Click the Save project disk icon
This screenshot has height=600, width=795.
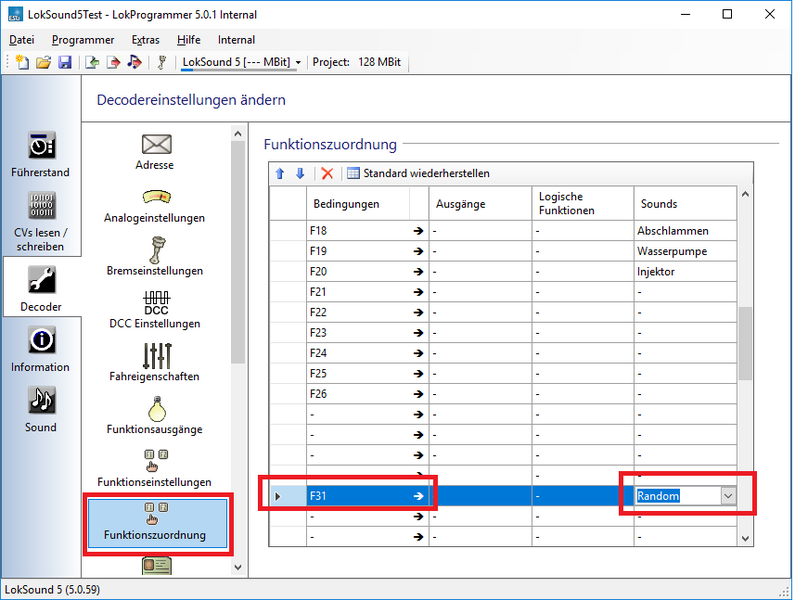65,62
